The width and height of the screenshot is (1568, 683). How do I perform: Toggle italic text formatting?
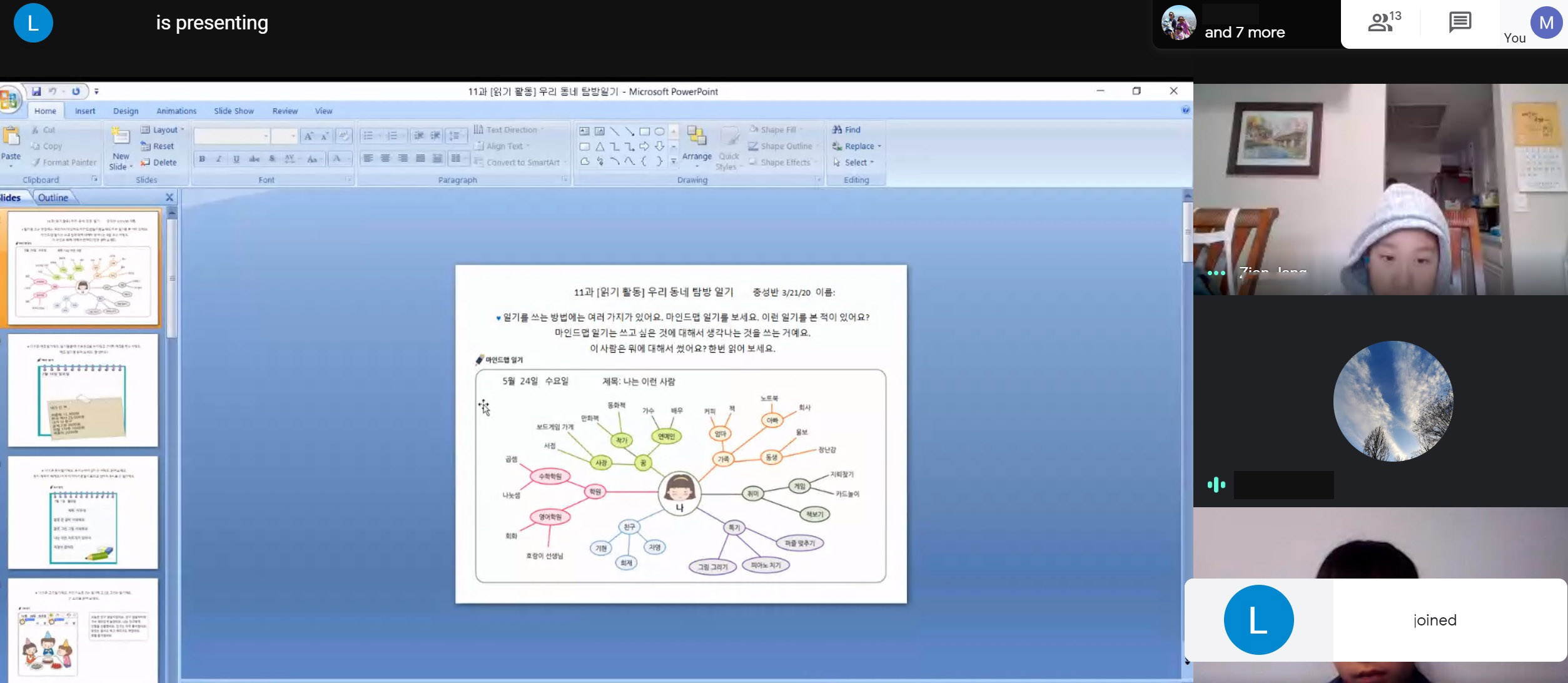pyautogui.click(x=219, y=159)
